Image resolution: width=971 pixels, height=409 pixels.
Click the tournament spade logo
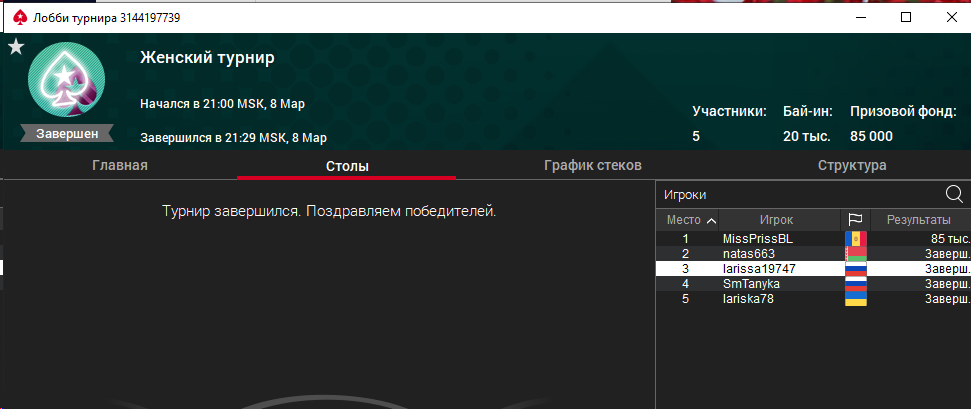(x=66, y=81)
